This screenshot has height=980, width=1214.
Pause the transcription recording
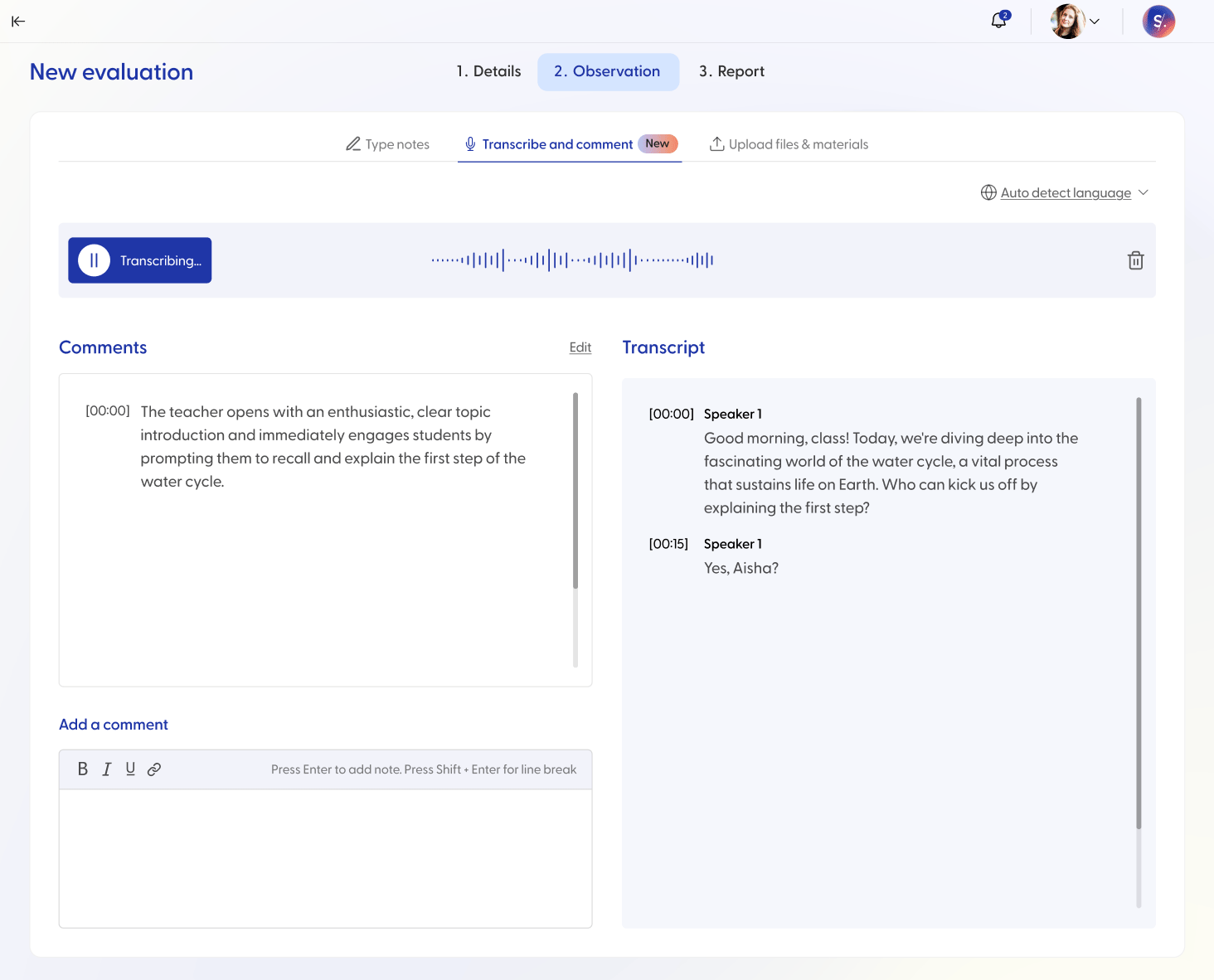point(93,260)
